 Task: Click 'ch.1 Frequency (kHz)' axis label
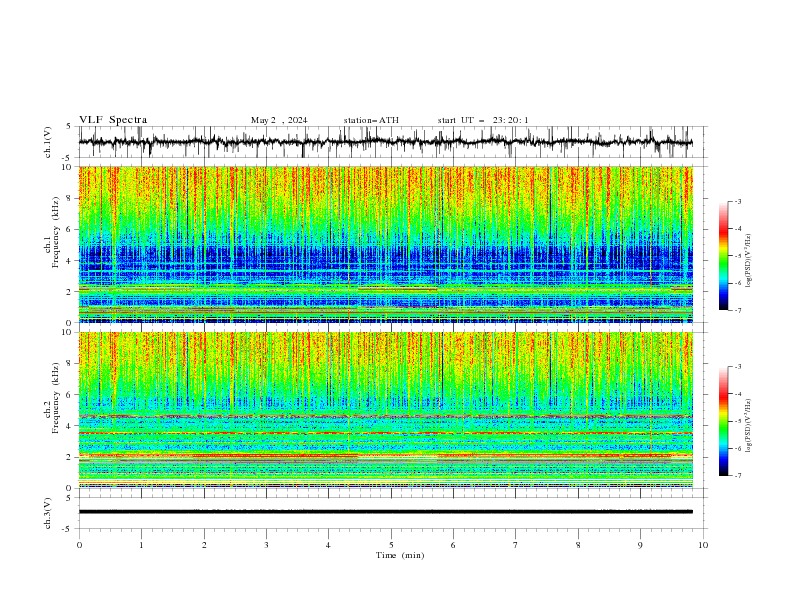tap(52, 233)
